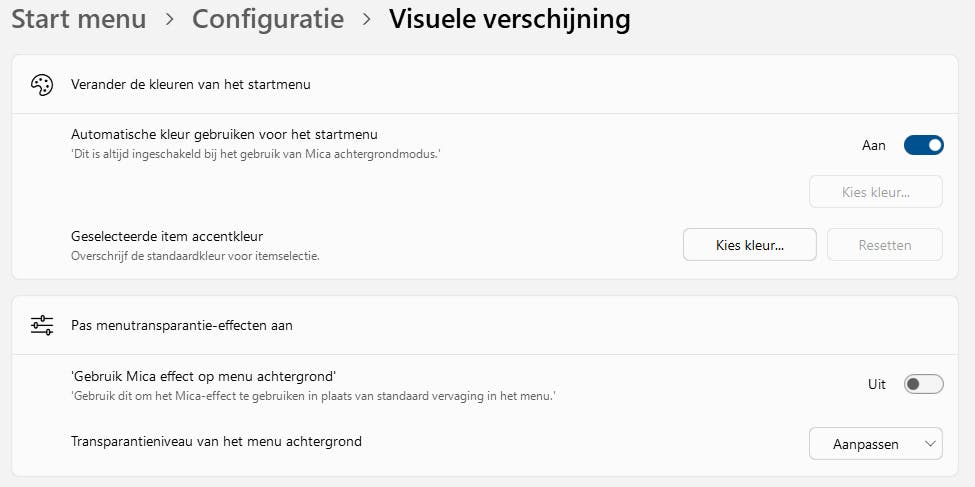
Task: Navigate to Configuratie breadcrumb
Action: coord(268,19)
